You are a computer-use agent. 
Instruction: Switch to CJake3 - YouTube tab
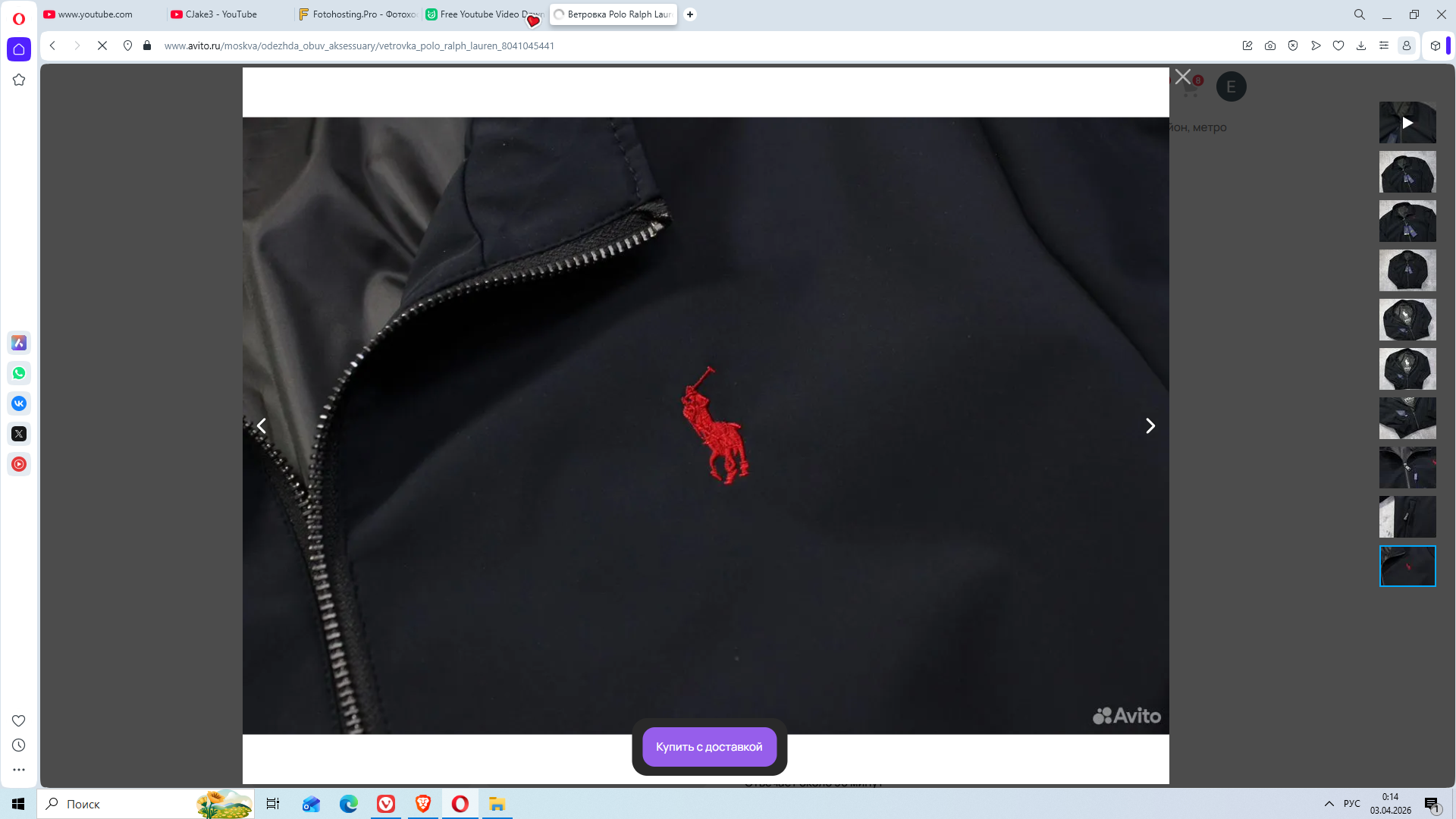[221, 14]
